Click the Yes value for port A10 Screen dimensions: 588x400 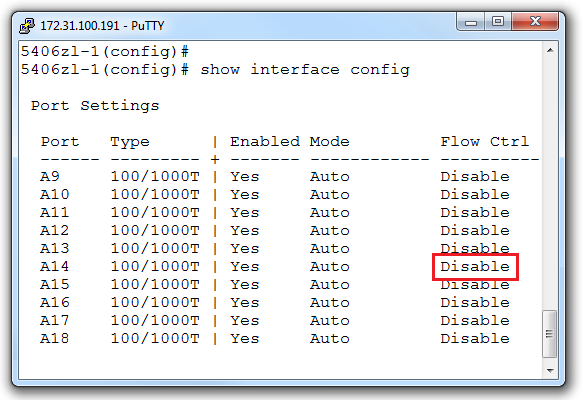point(244,194)
